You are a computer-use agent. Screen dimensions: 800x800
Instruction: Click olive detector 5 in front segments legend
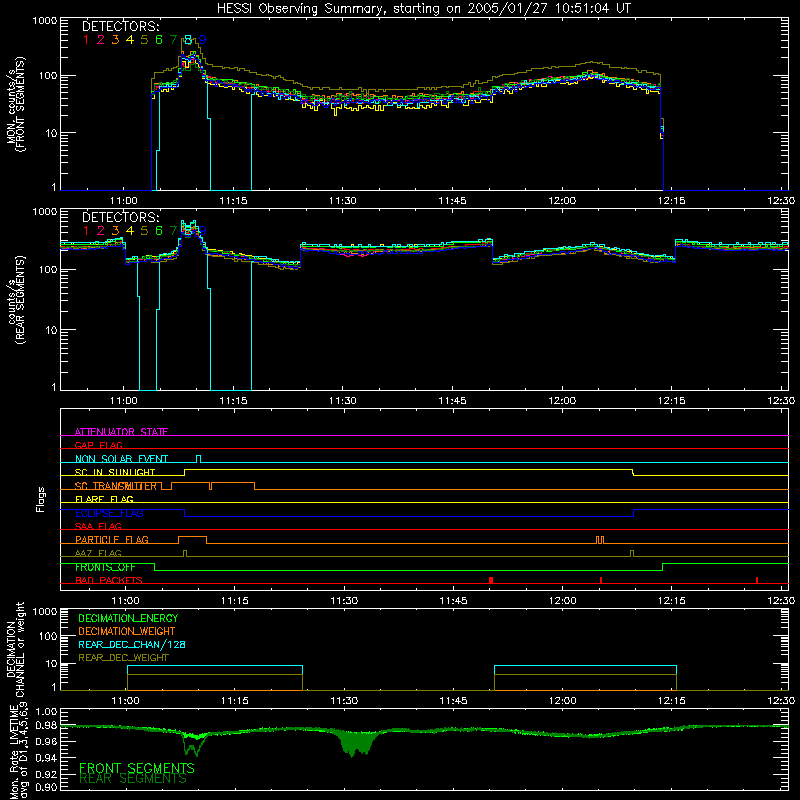144,40
